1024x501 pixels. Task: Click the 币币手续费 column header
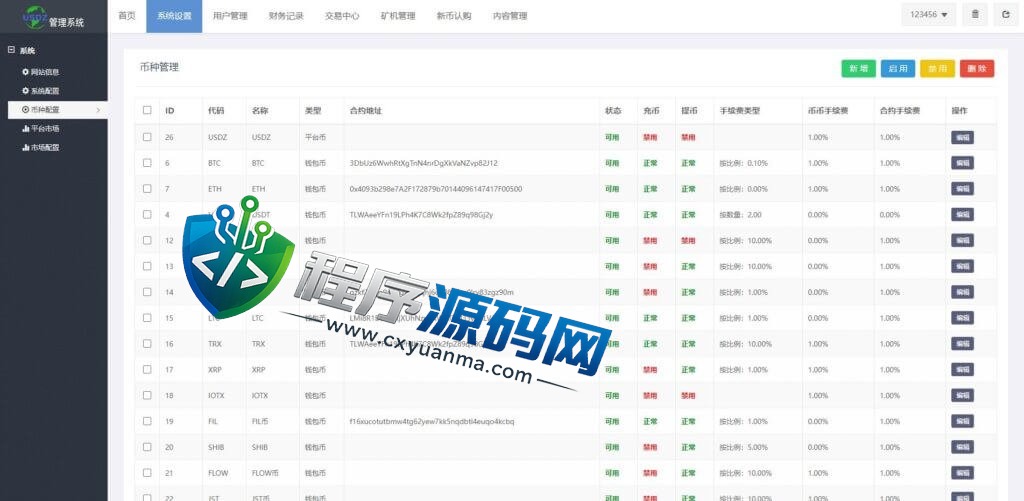point(828,111)
